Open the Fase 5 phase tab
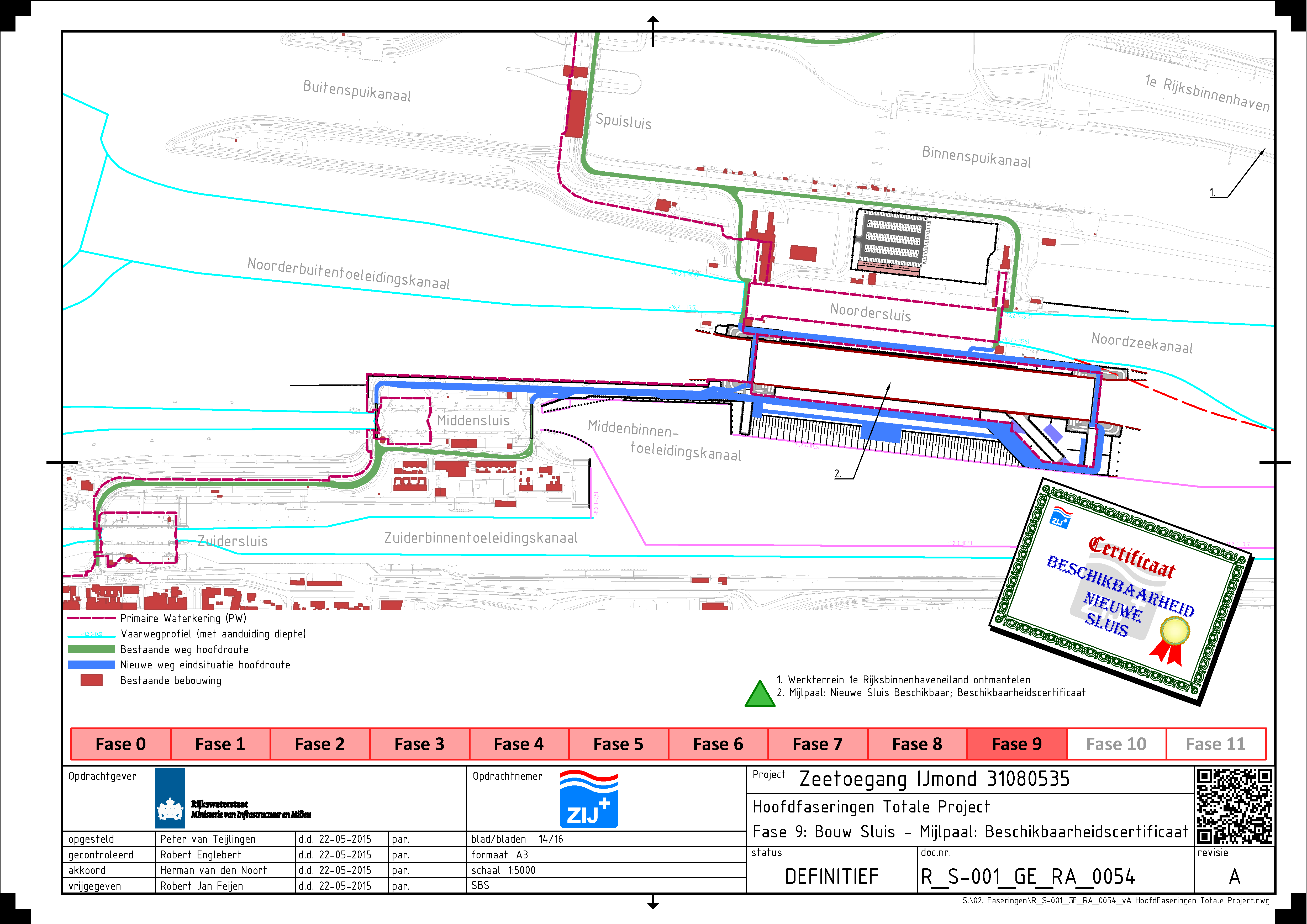 click(x=618, y=744)
